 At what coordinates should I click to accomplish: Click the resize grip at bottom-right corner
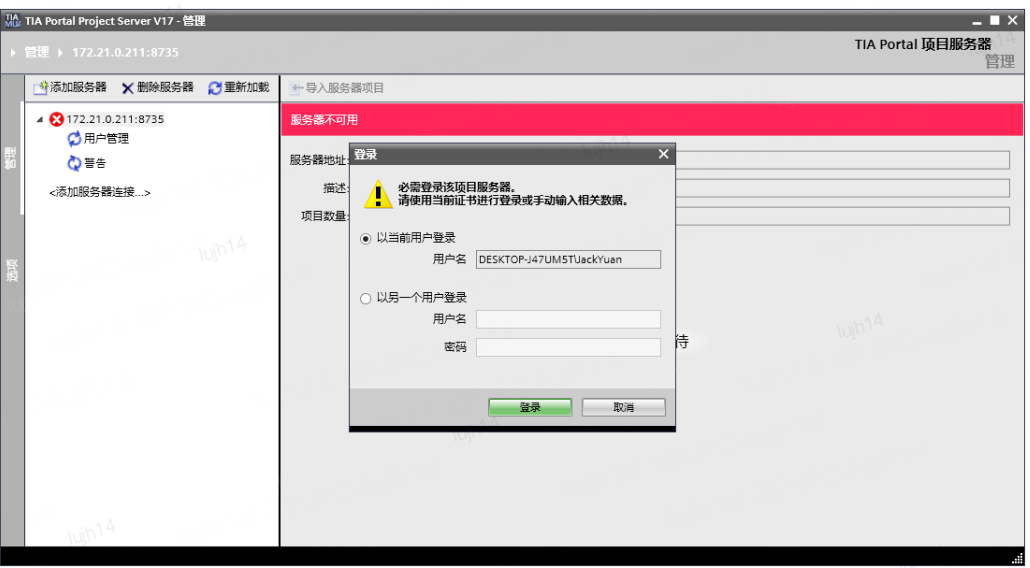(1018, 559)
